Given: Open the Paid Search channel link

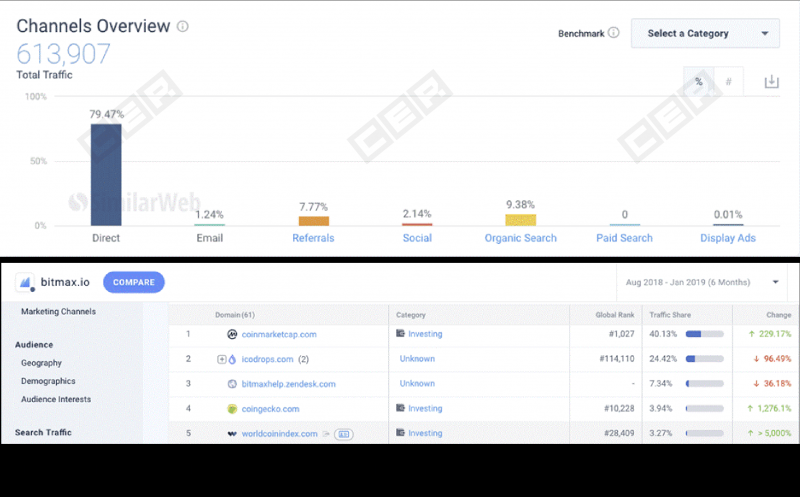Looking at the screenshot, I should [x=624, y=238].
